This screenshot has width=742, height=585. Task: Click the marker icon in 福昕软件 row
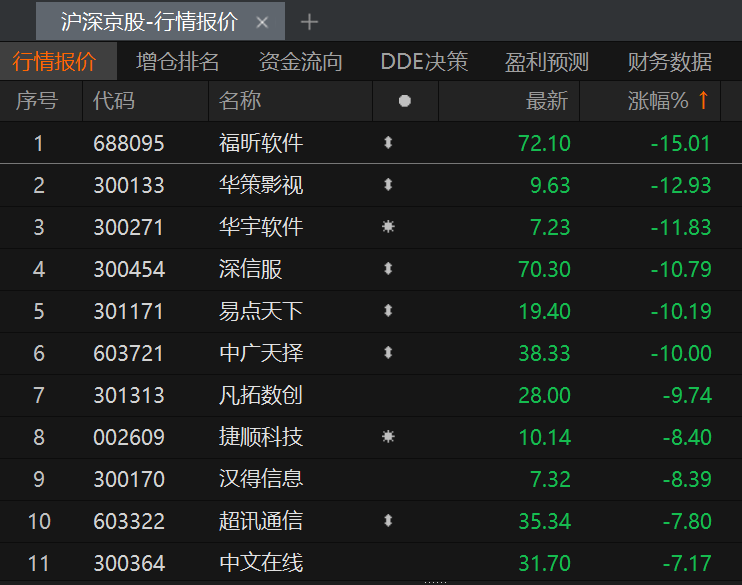(388, 142)
